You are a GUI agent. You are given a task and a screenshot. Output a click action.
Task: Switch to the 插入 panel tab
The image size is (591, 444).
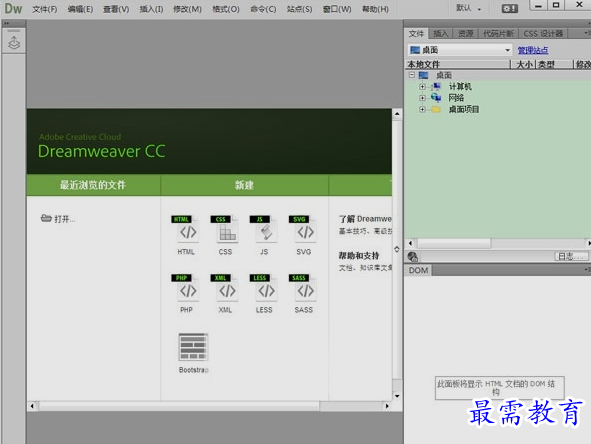point(440,34)
